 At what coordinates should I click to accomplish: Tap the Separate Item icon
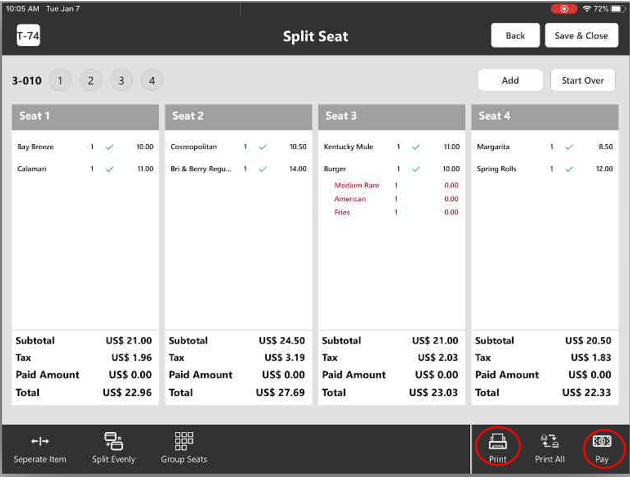tap(40, 441)
